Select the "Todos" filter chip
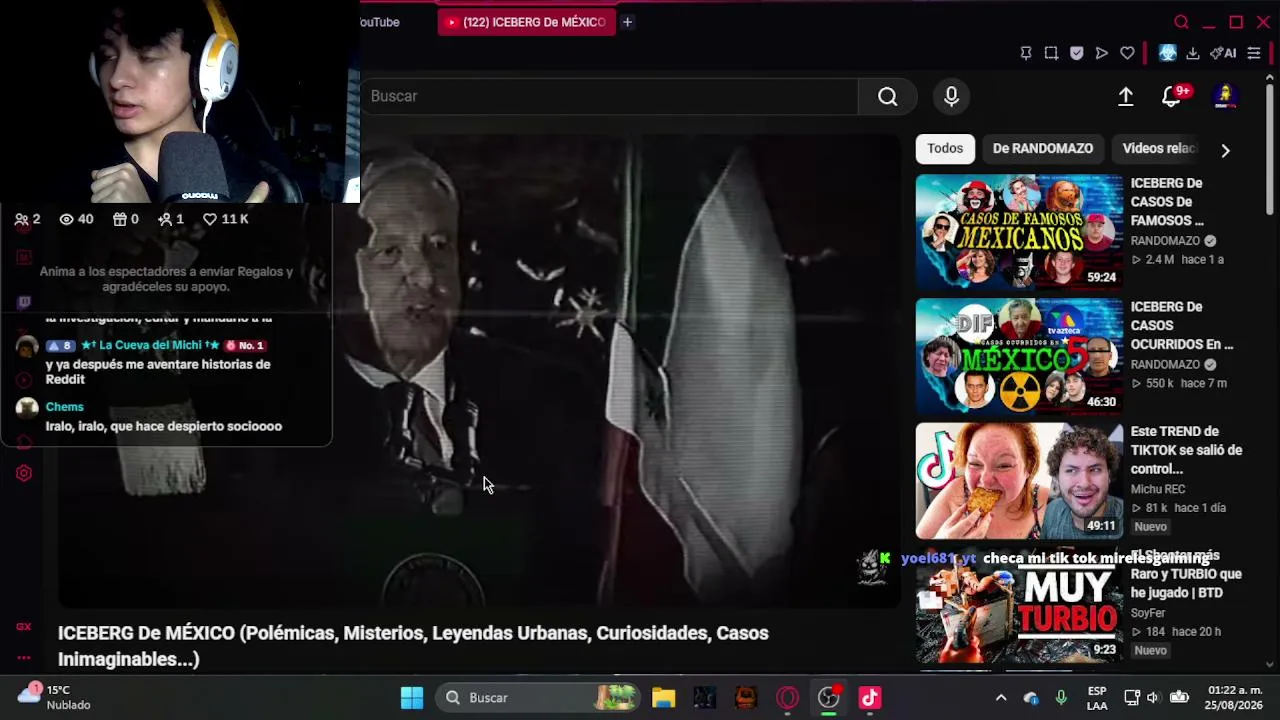The image size is (1280, 720). click(945, 148)
